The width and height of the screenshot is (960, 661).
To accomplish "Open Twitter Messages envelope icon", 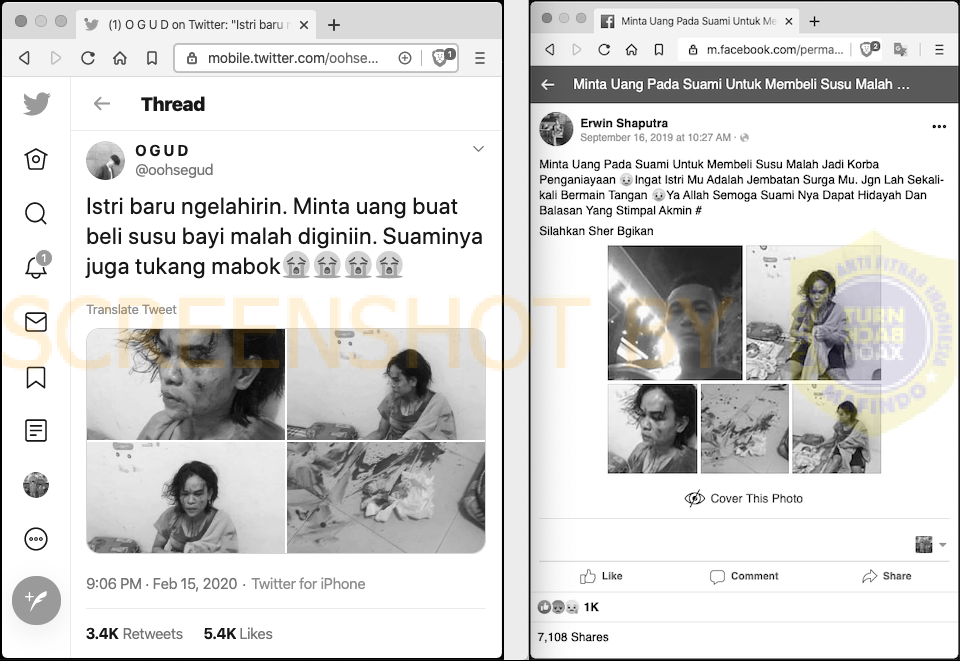I will [x=36, y=322].
